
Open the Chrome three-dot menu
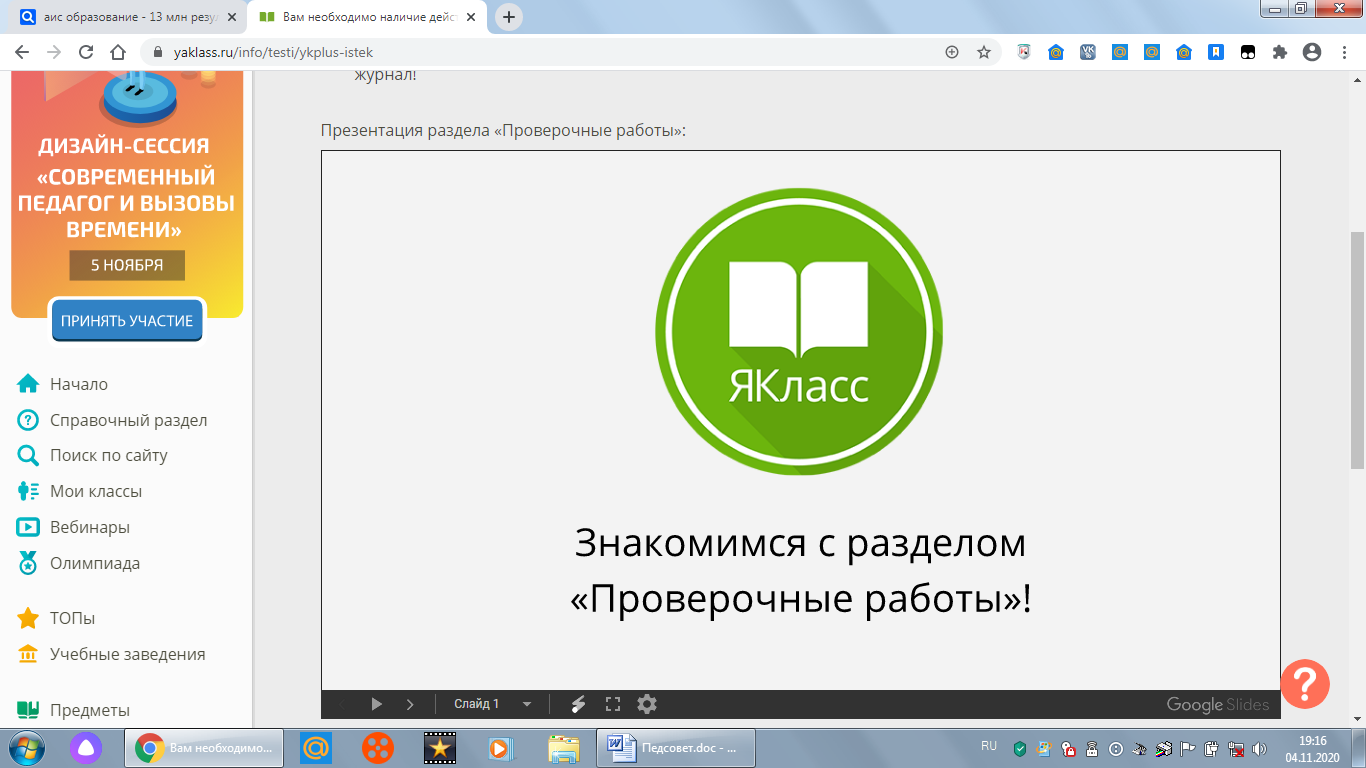point(1344,52)
